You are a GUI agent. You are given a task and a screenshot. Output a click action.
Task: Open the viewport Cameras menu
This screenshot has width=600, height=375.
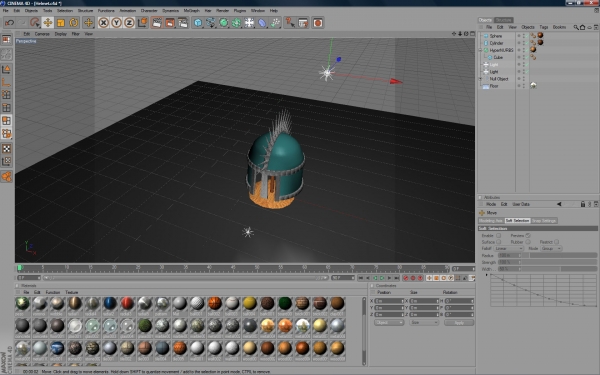[x=42, y=34]
